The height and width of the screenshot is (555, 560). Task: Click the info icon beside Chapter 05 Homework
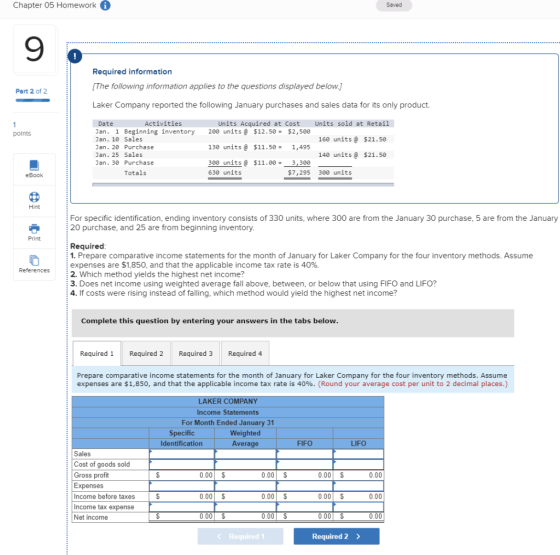coord(105,5)
